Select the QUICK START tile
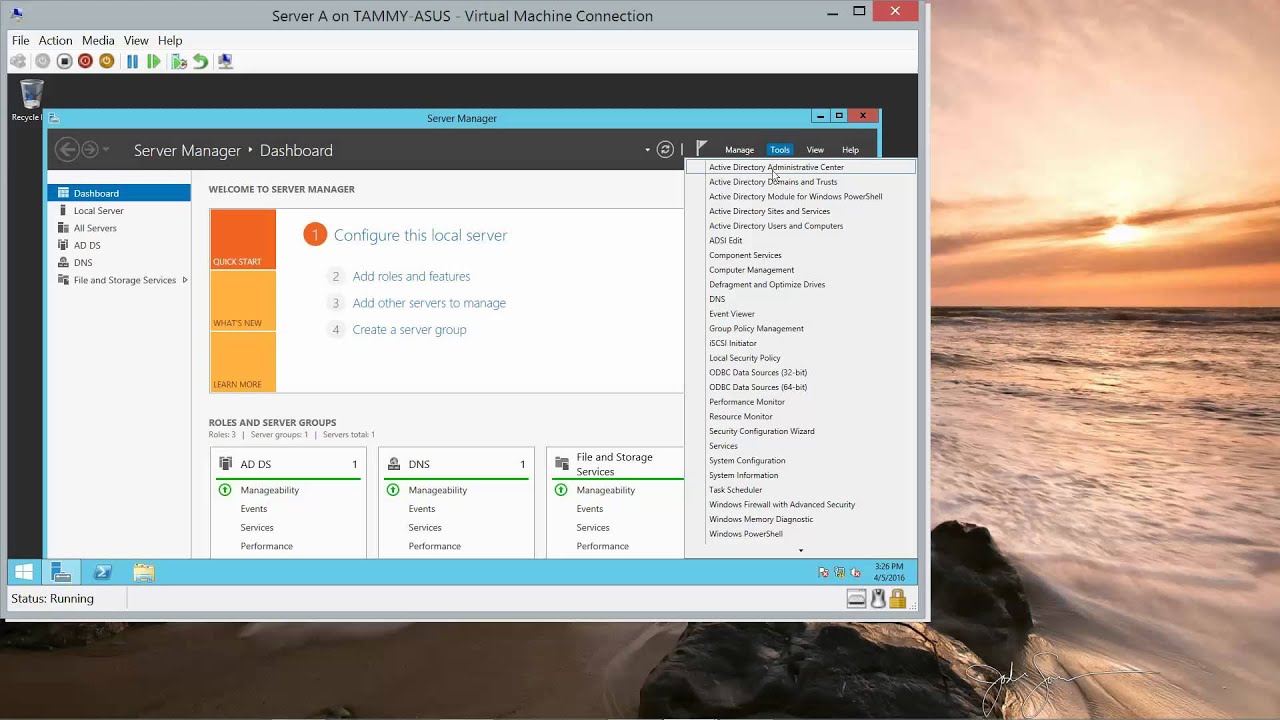This screenshot has width=1280, height=720. pos(243,239)
